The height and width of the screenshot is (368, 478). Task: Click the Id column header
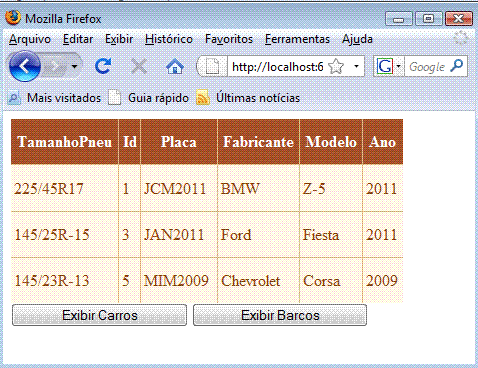coord(130,142)
